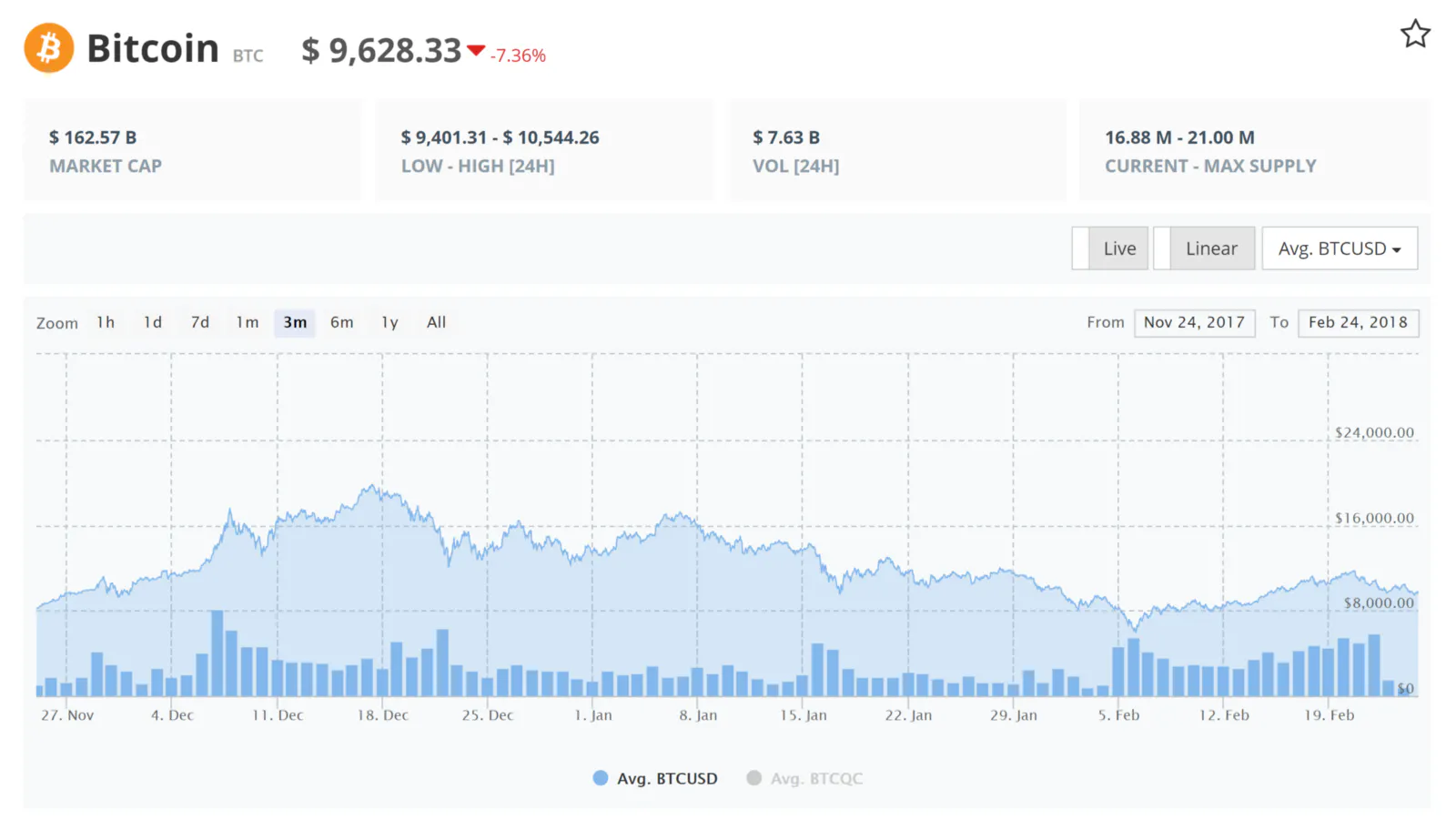Switch to the 3m zoom tab
The height and width of the screenshot is (820, 1456).
295,322
